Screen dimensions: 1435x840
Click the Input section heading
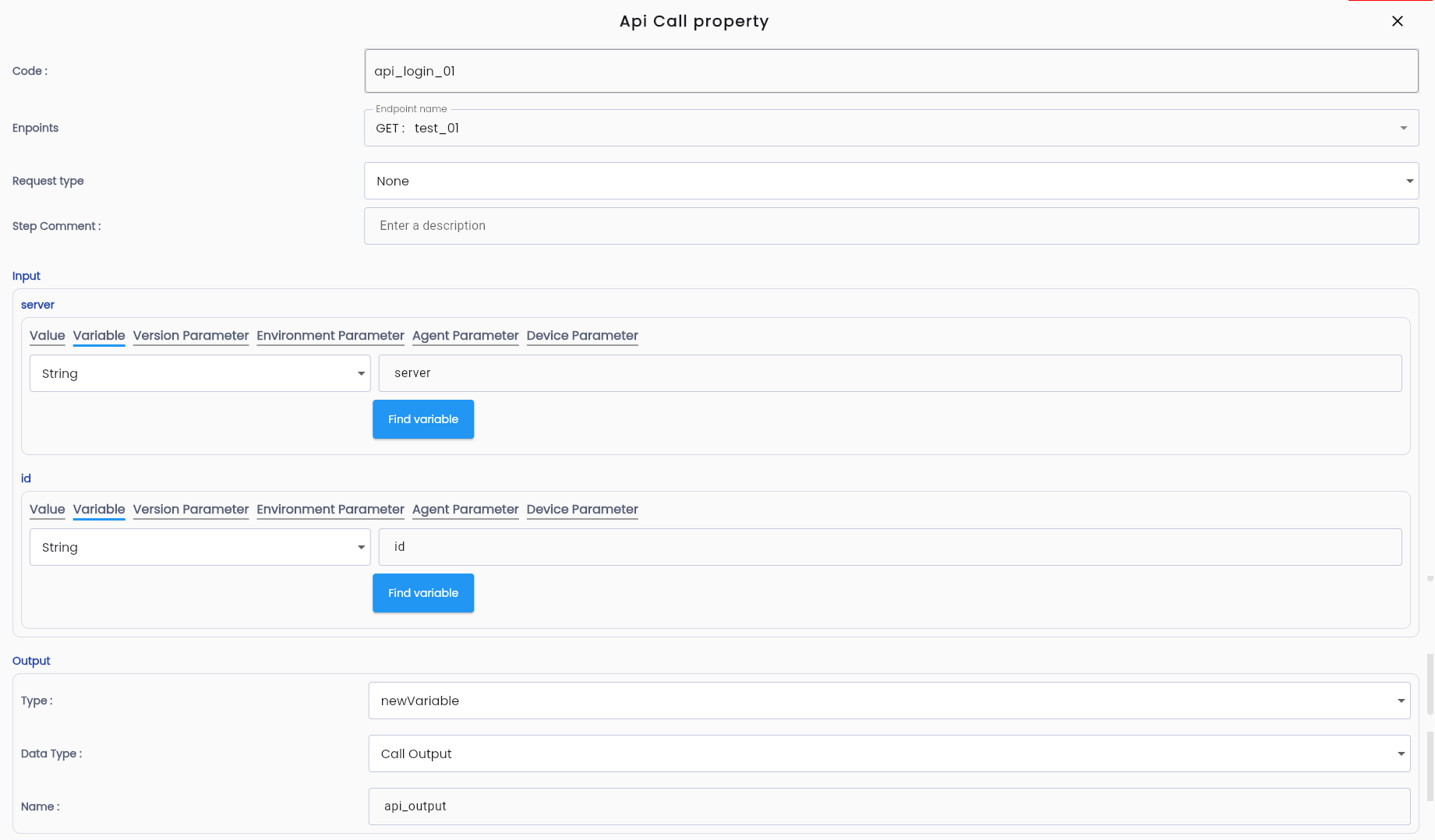click(x=27, y=276)
